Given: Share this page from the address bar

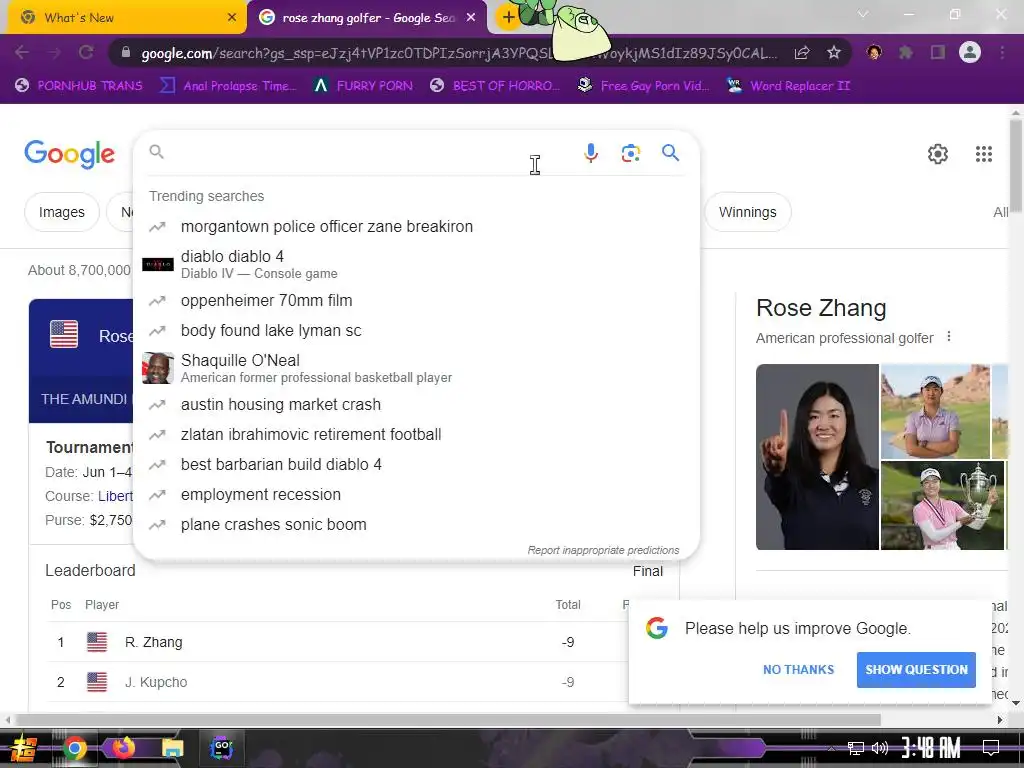Looking at the screenshot, I should point(803,53).
